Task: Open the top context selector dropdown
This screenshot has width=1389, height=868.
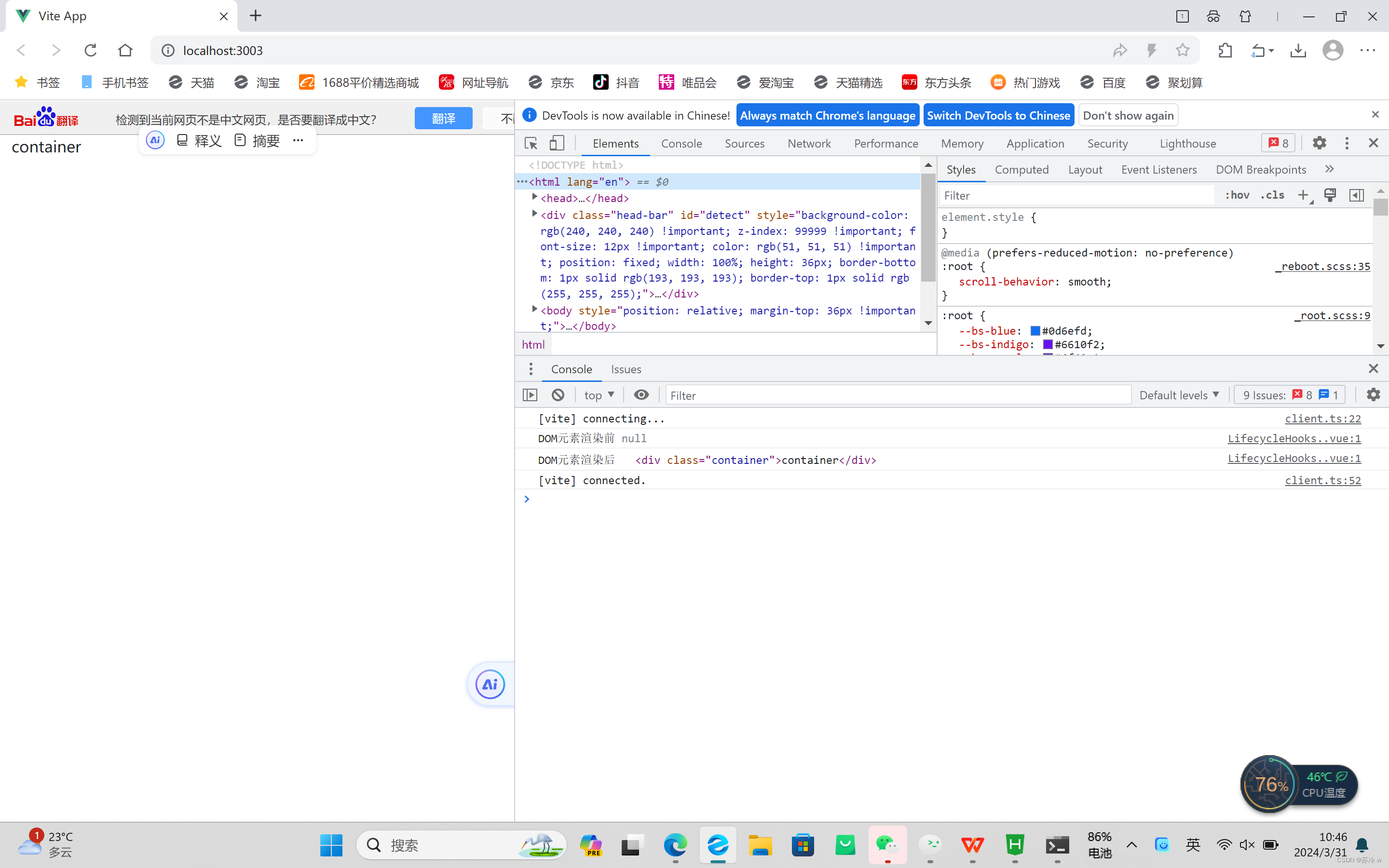Action: 599,395
